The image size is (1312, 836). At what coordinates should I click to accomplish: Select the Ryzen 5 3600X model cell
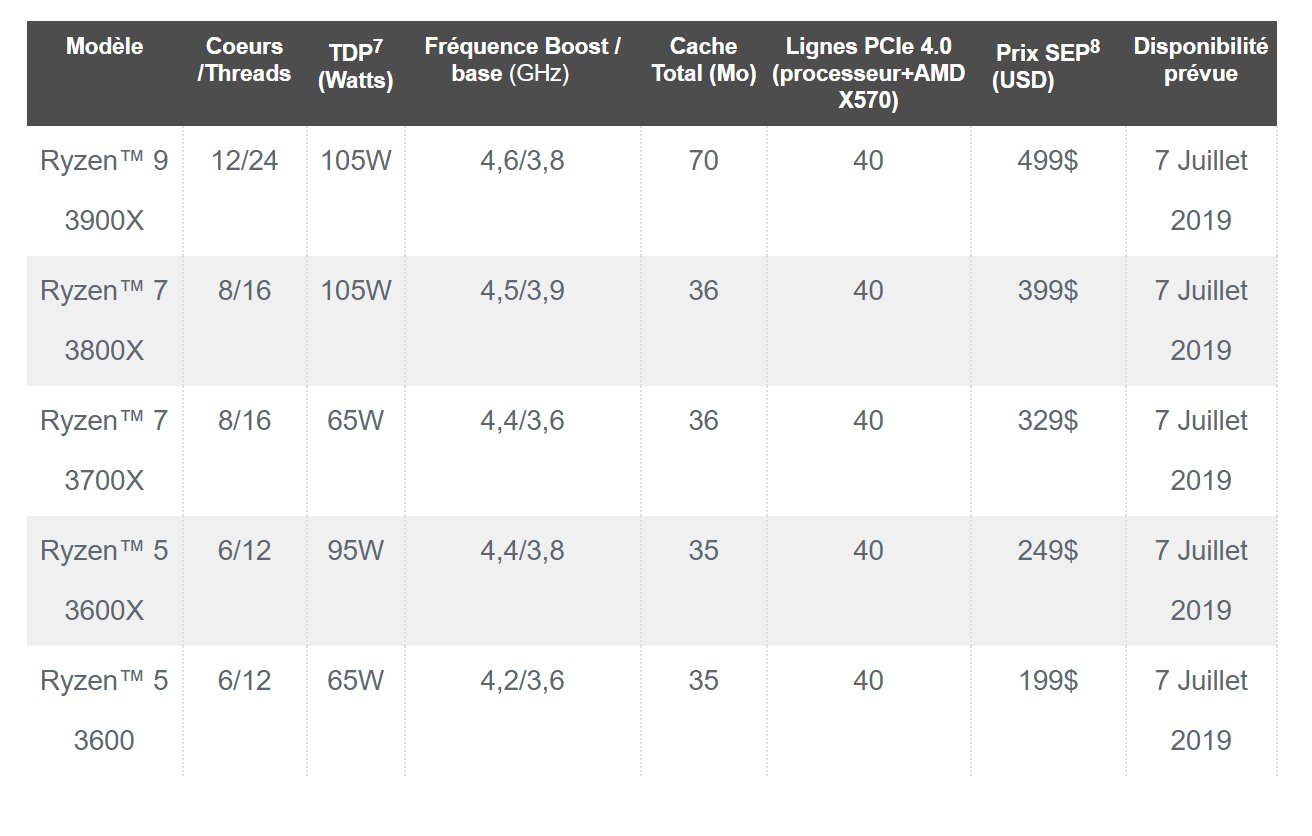(x=104, y=580)
